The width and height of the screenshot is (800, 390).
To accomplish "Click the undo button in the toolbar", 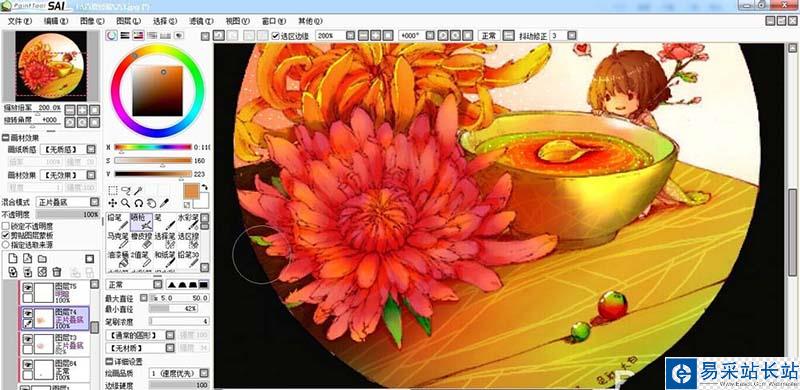I will pyautogui.click(x=219, y=36).
